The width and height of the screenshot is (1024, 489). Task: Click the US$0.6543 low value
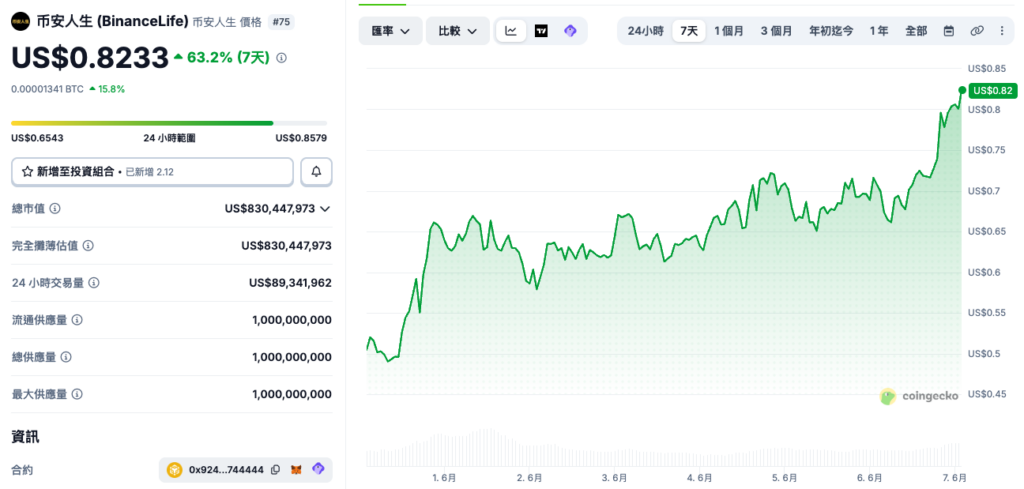pos(37,138)
